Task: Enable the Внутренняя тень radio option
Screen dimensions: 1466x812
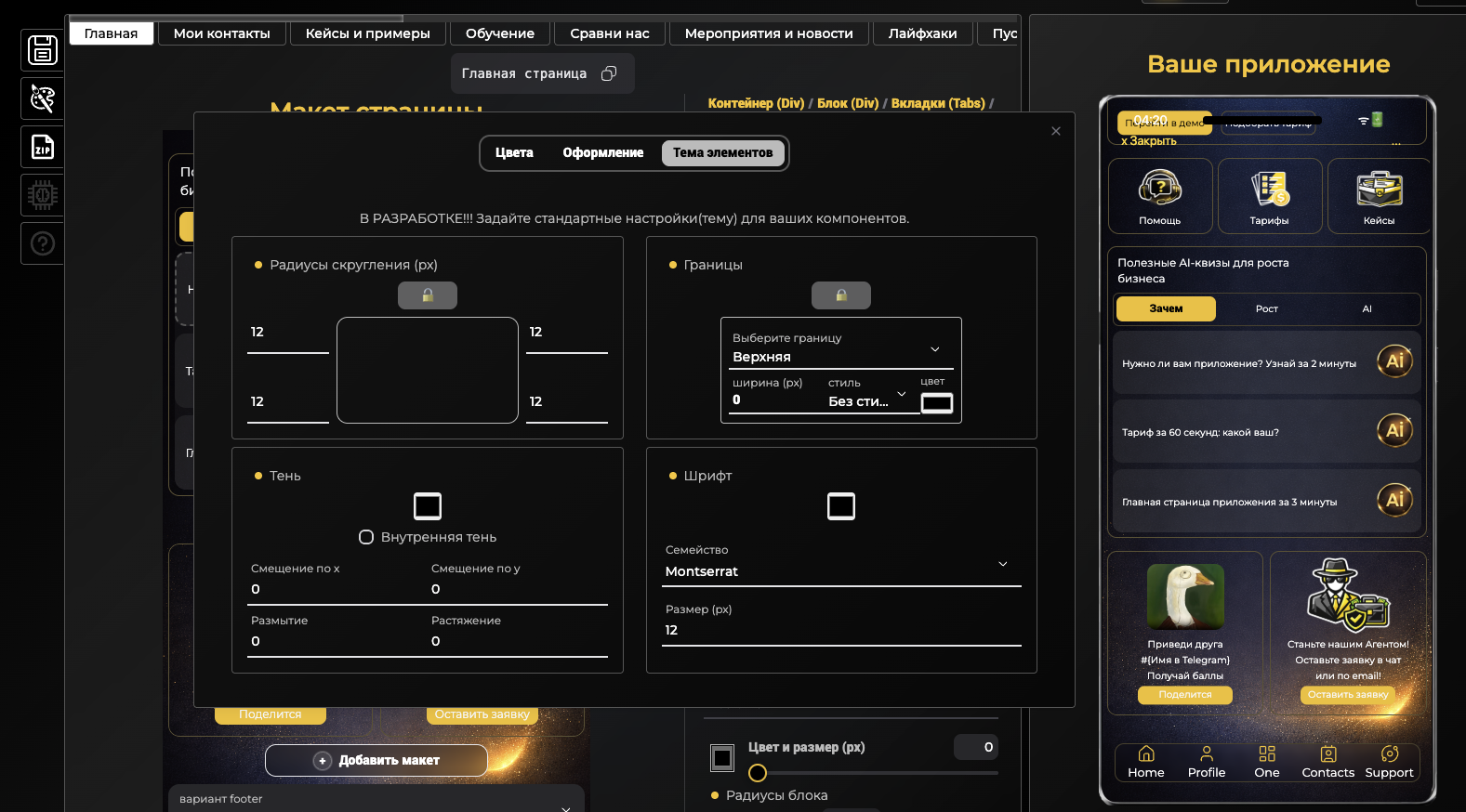Action: point(366,537)
